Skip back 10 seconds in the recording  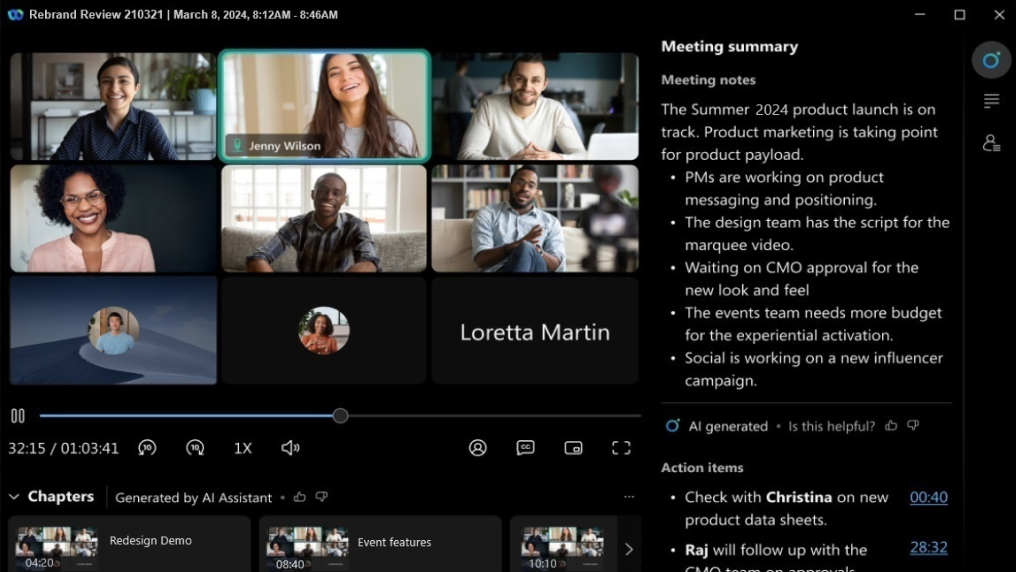click(147, 448)
